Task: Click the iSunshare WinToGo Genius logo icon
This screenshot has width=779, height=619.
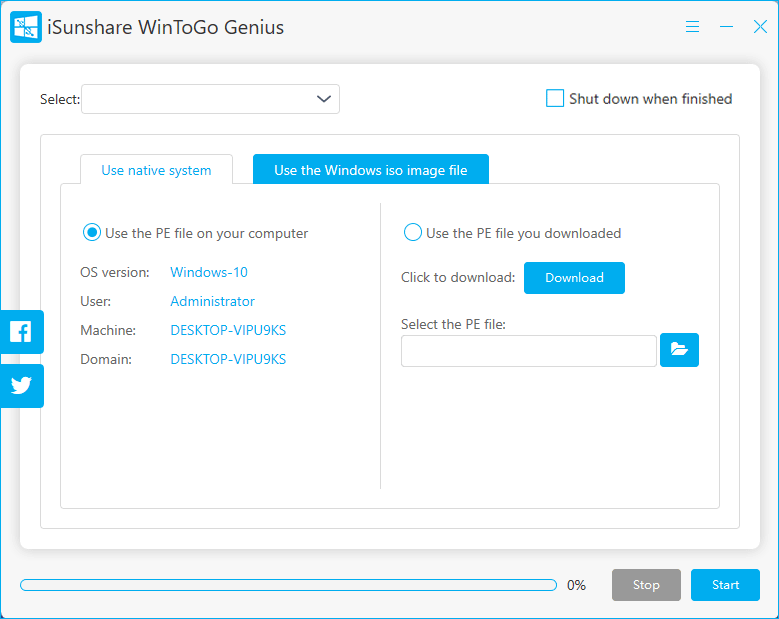Action: 26,27
